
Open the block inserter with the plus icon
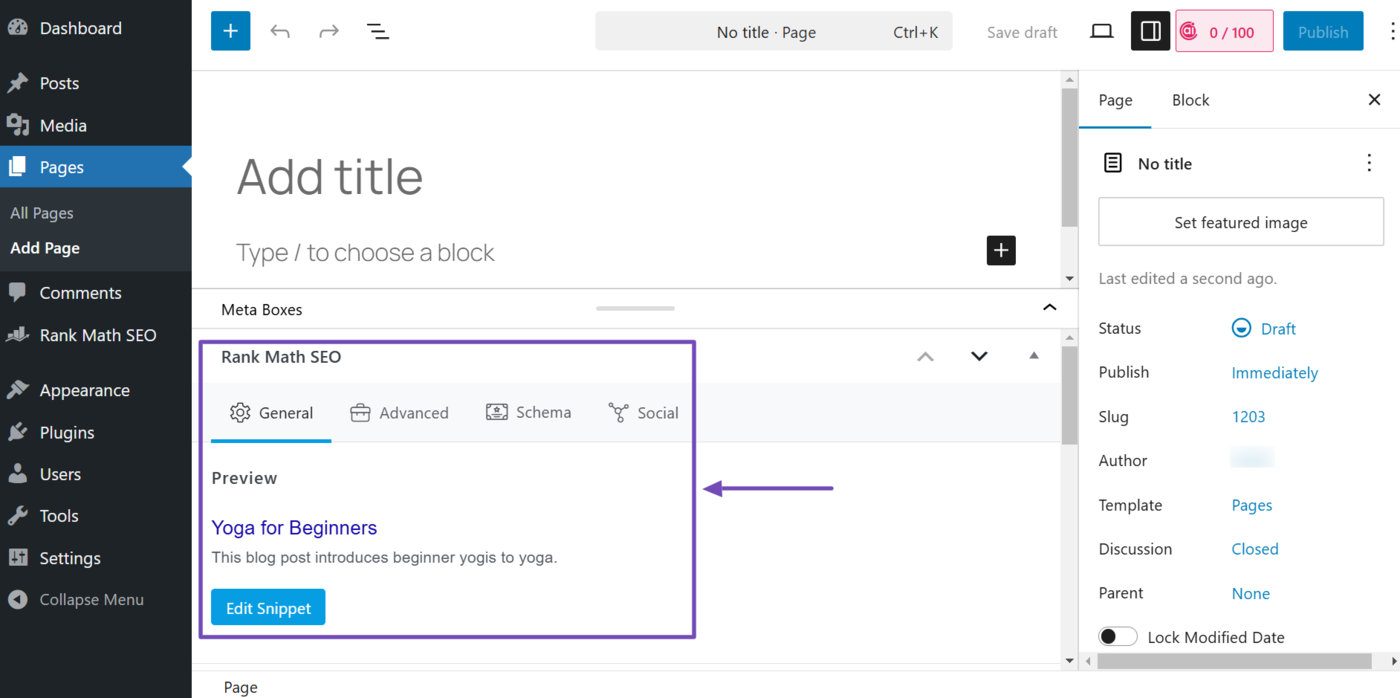coord(230,31)
